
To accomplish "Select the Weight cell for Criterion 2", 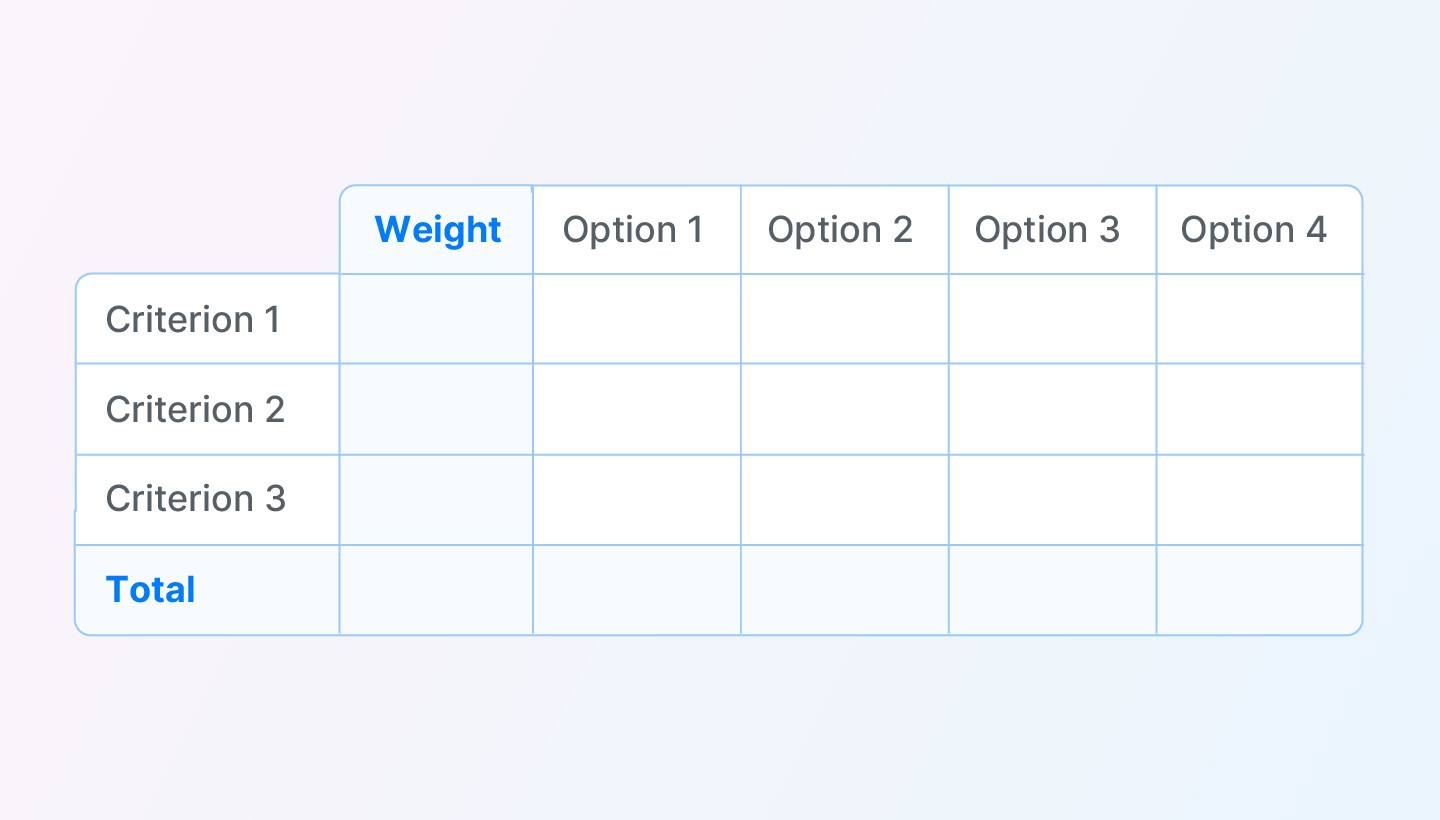I will coord(437,410).
